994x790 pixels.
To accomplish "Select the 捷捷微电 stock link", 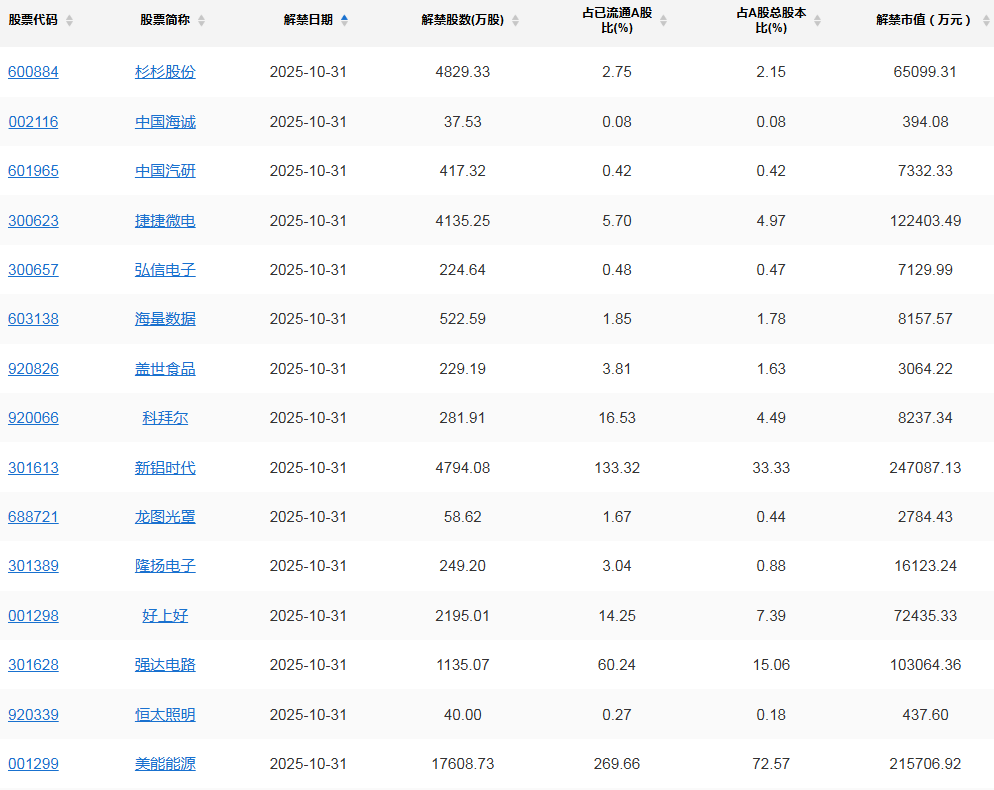I will [165, 221].
